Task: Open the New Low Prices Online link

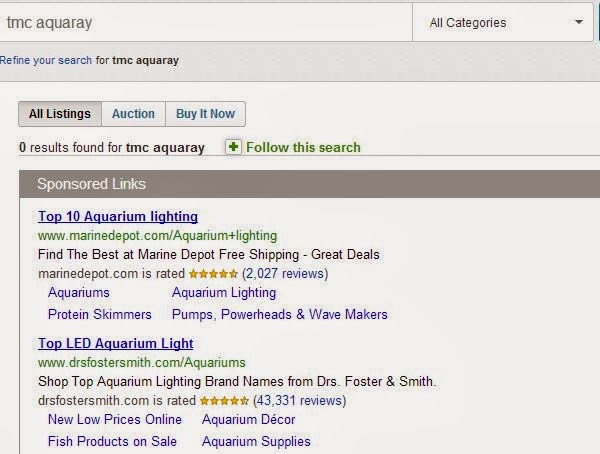Action: point(115,420)
